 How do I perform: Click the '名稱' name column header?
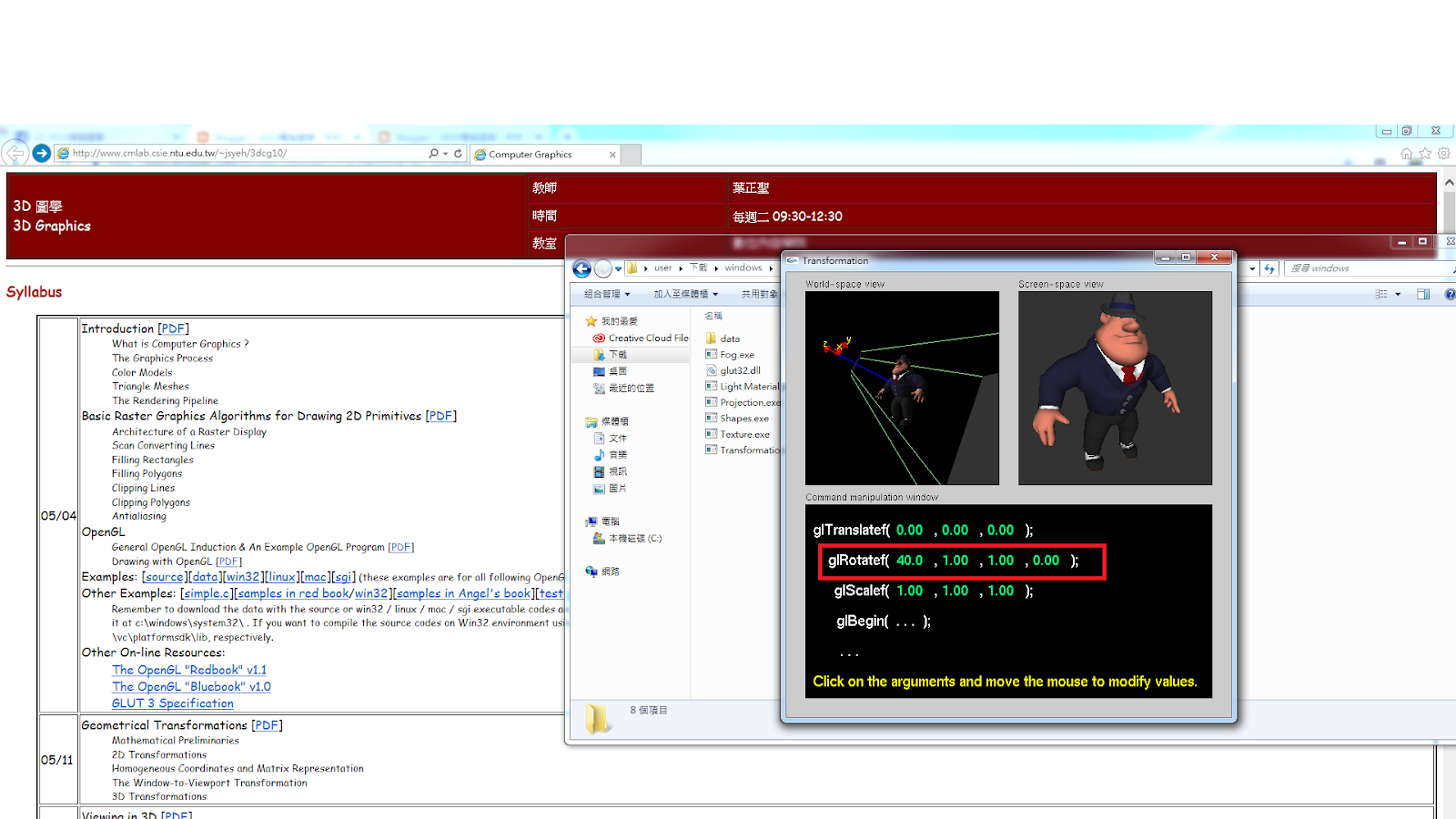pyautogui.click(x=714, y=316)
